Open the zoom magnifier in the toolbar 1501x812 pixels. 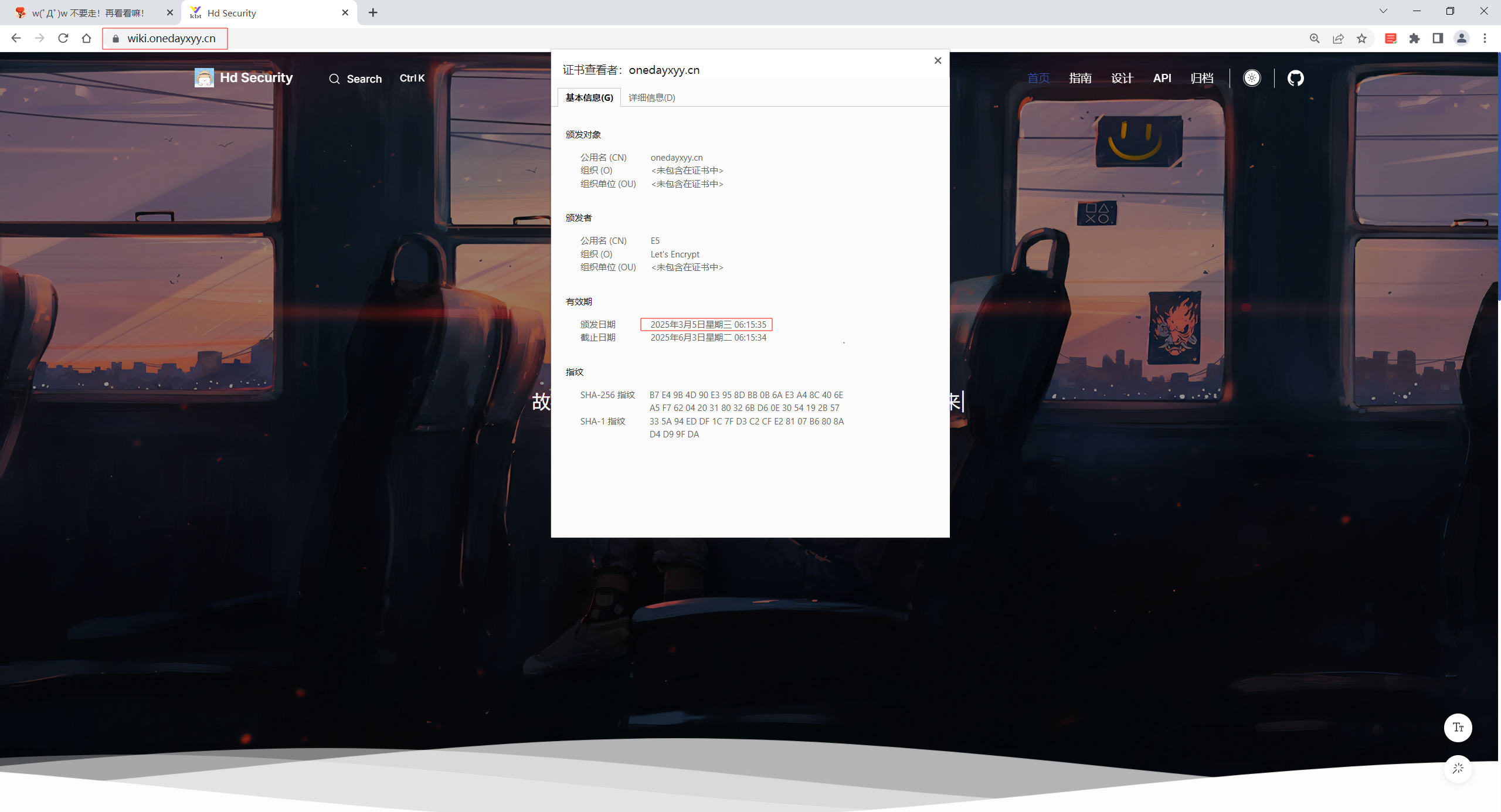1315,38
